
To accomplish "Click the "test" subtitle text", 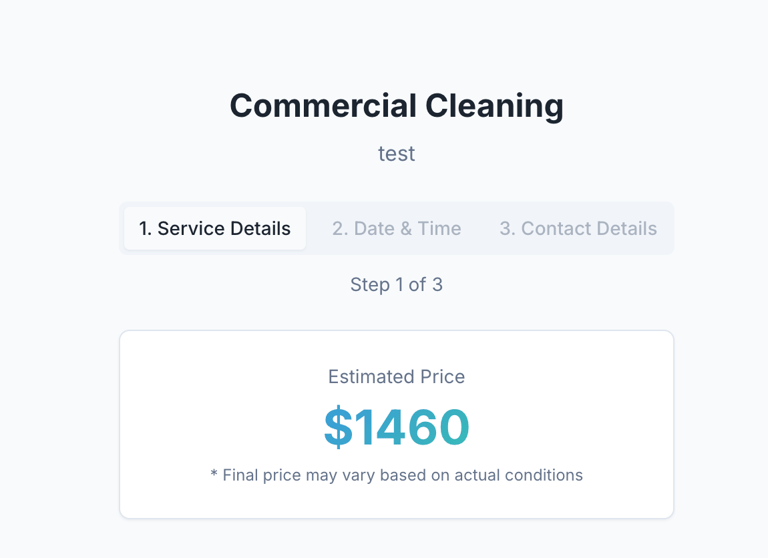I will pos(396,154).
